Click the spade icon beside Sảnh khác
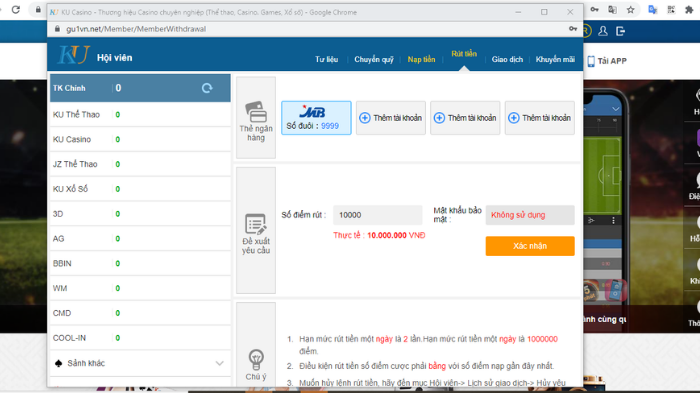The width and height of the screenshot is (700, 393). (x=58, y=363)
